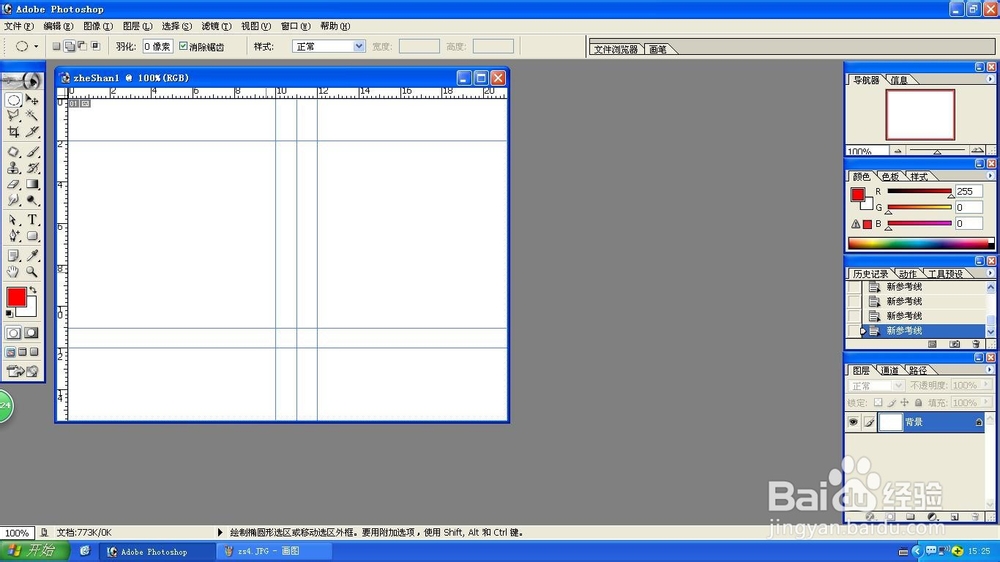Switch to the 动作 (Actions) tab
1000x562 pixels.
[908, 274]
